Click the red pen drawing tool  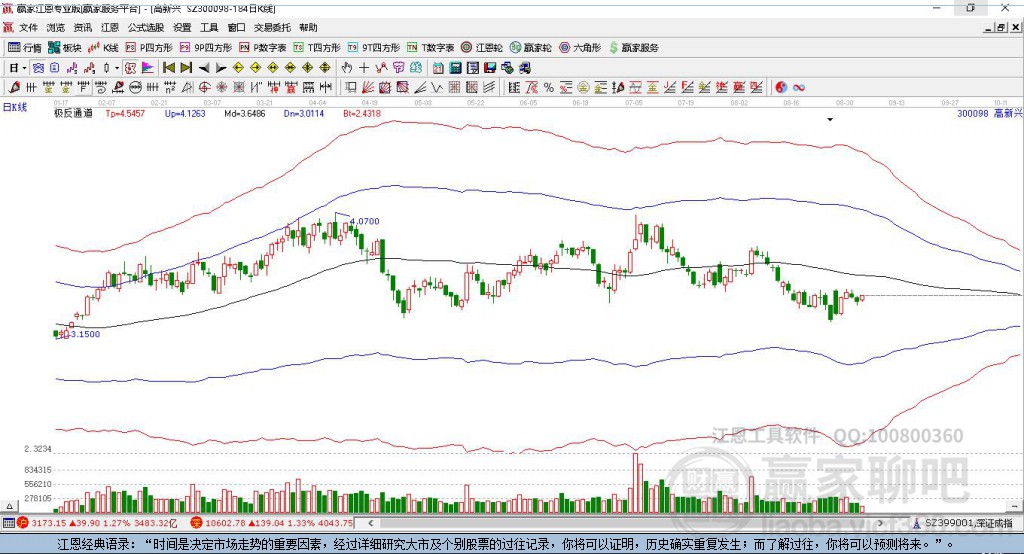tap(14, 87)
